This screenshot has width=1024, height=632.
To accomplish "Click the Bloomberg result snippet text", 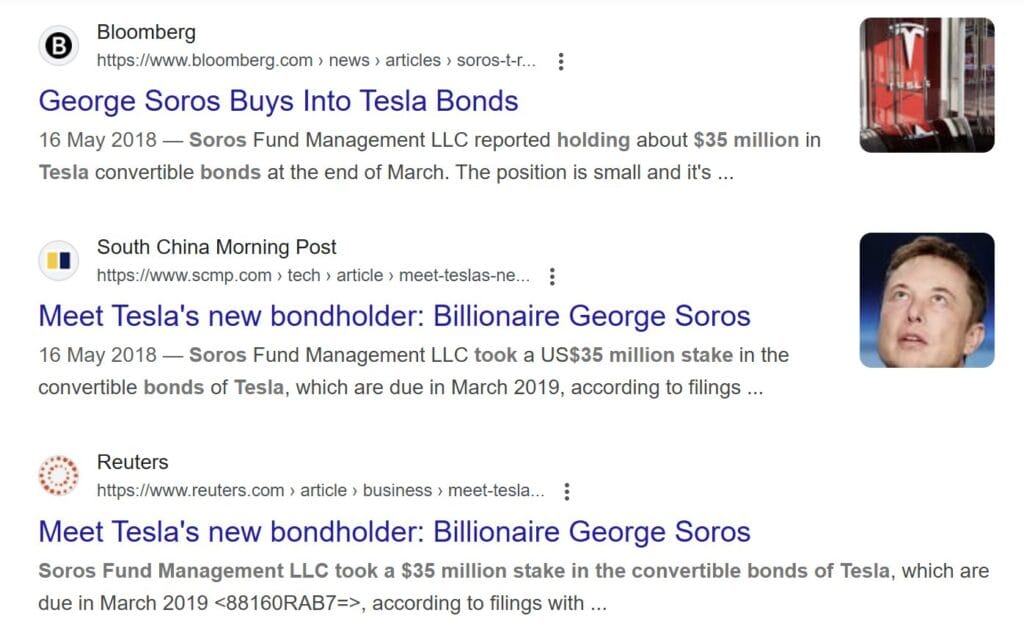I will point(430,156).
